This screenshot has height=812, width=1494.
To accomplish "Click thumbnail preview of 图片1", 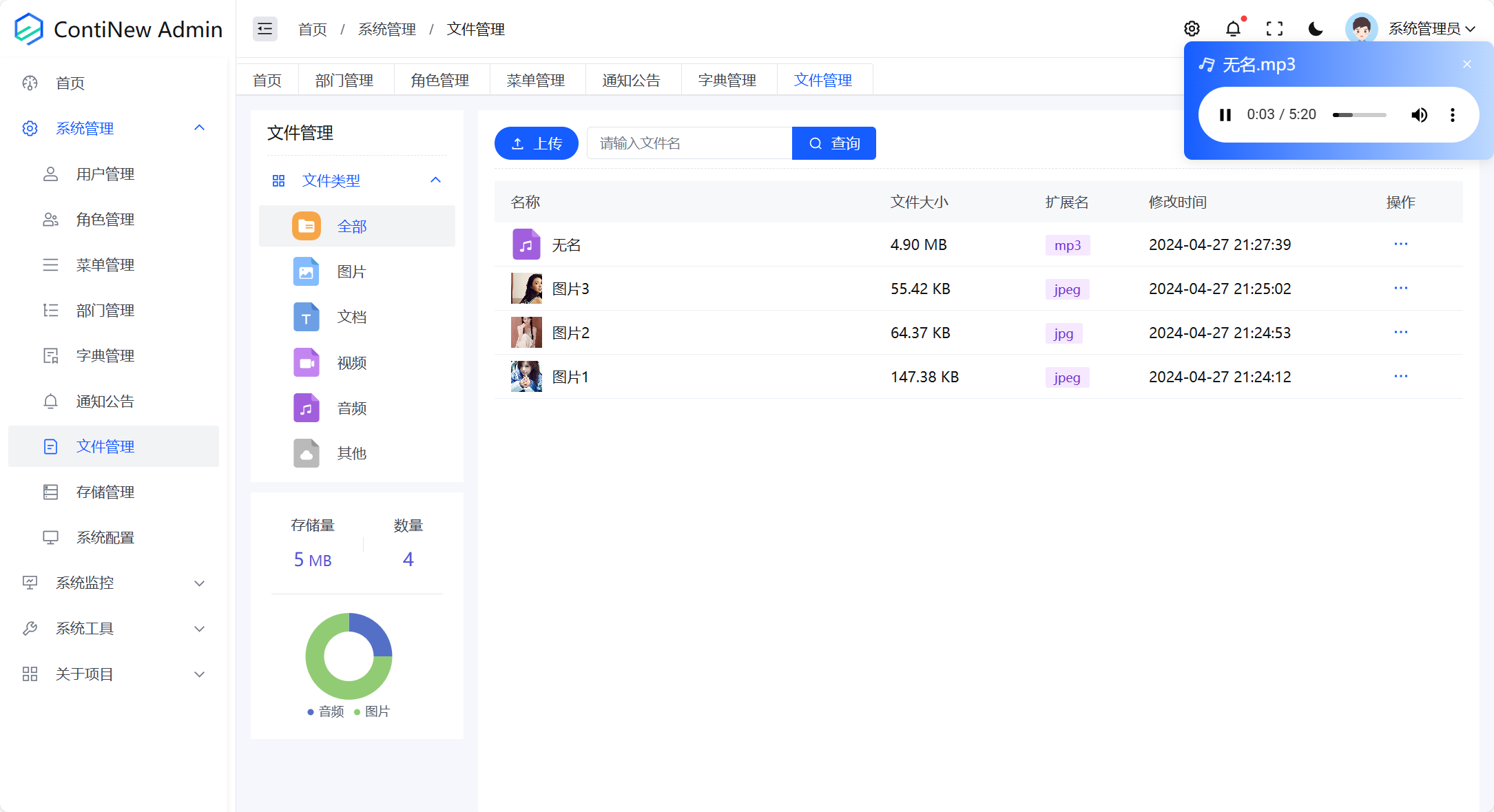I will coord(524,377).
